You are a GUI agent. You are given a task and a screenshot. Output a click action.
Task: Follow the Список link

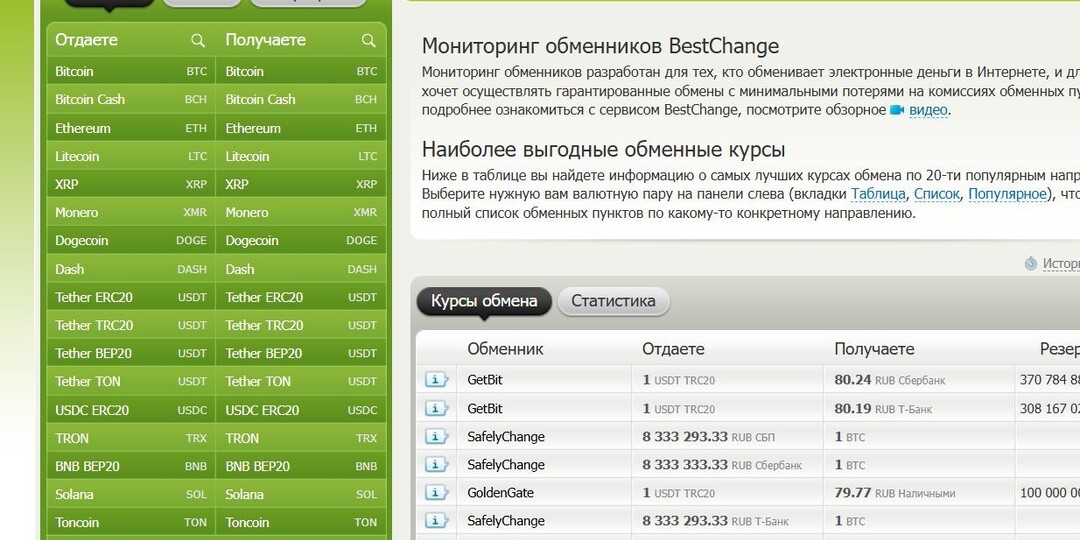(936, 194)
